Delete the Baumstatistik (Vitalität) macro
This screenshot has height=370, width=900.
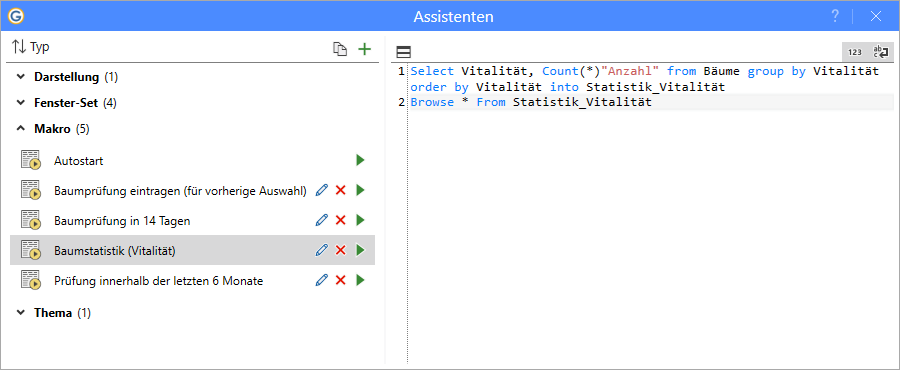[340, 250]
